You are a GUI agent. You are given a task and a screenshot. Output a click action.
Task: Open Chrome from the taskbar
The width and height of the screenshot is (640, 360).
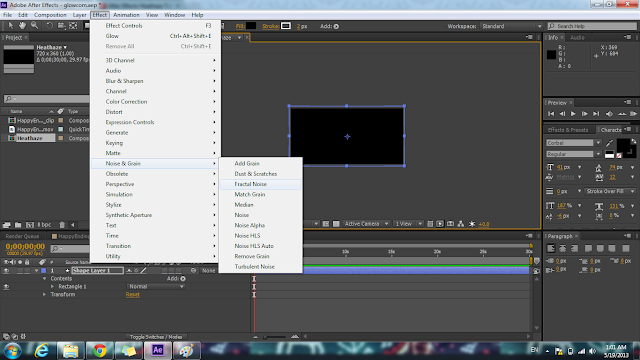(x=100, y=351)
